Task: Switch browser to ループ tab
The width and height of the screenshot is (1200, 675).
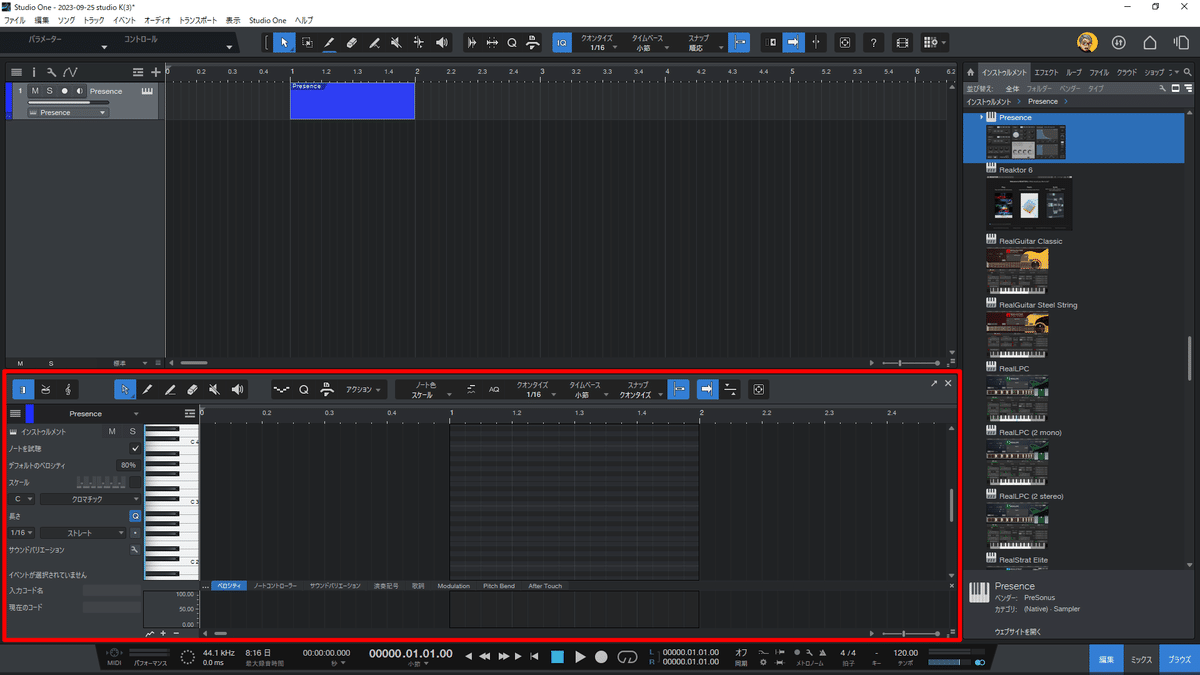Action: tap(1074, 72)
